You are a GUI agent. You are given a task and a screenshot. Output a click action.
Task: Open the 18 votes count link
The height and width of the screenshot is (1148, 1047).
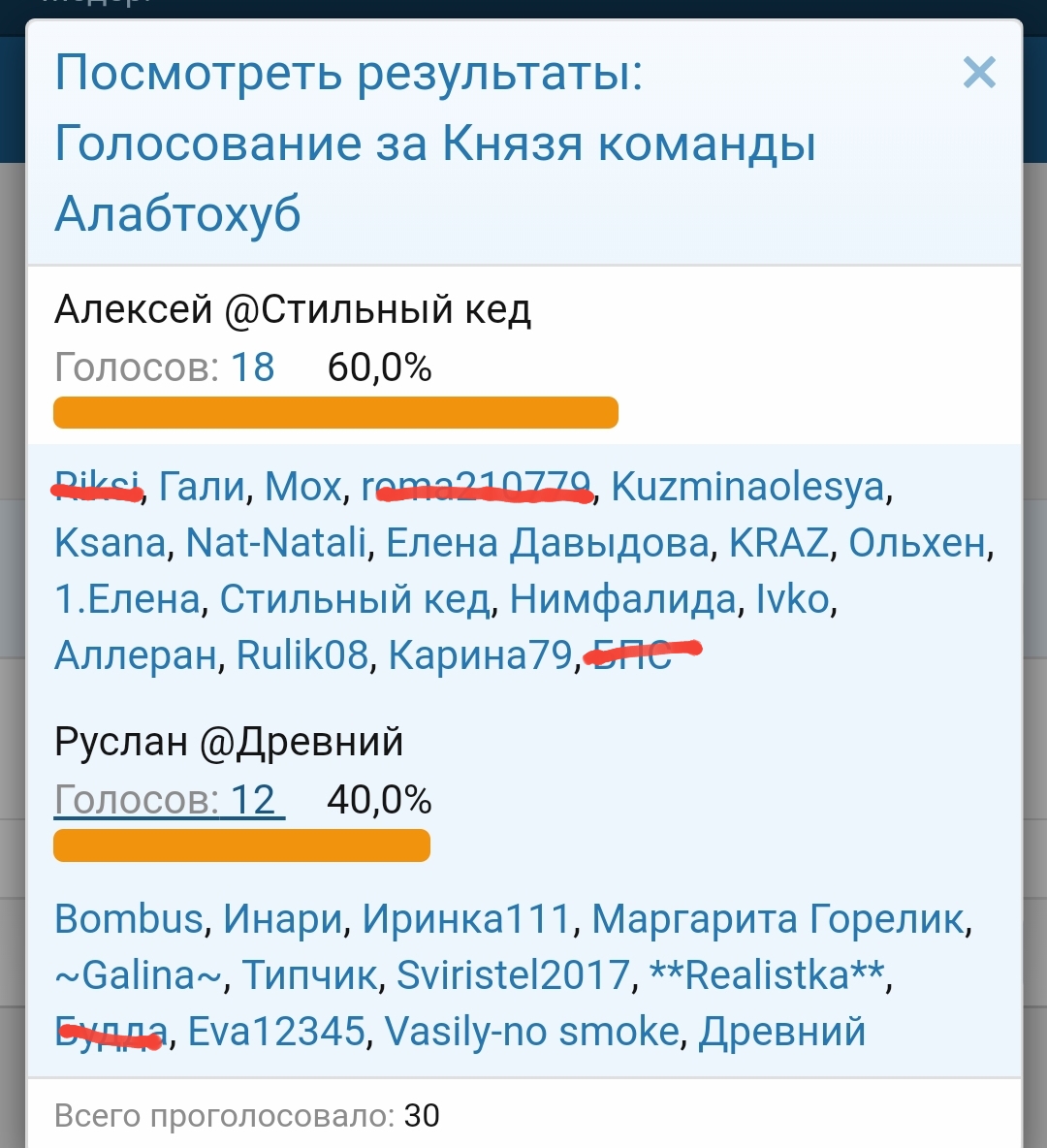[x=252, y=368]
